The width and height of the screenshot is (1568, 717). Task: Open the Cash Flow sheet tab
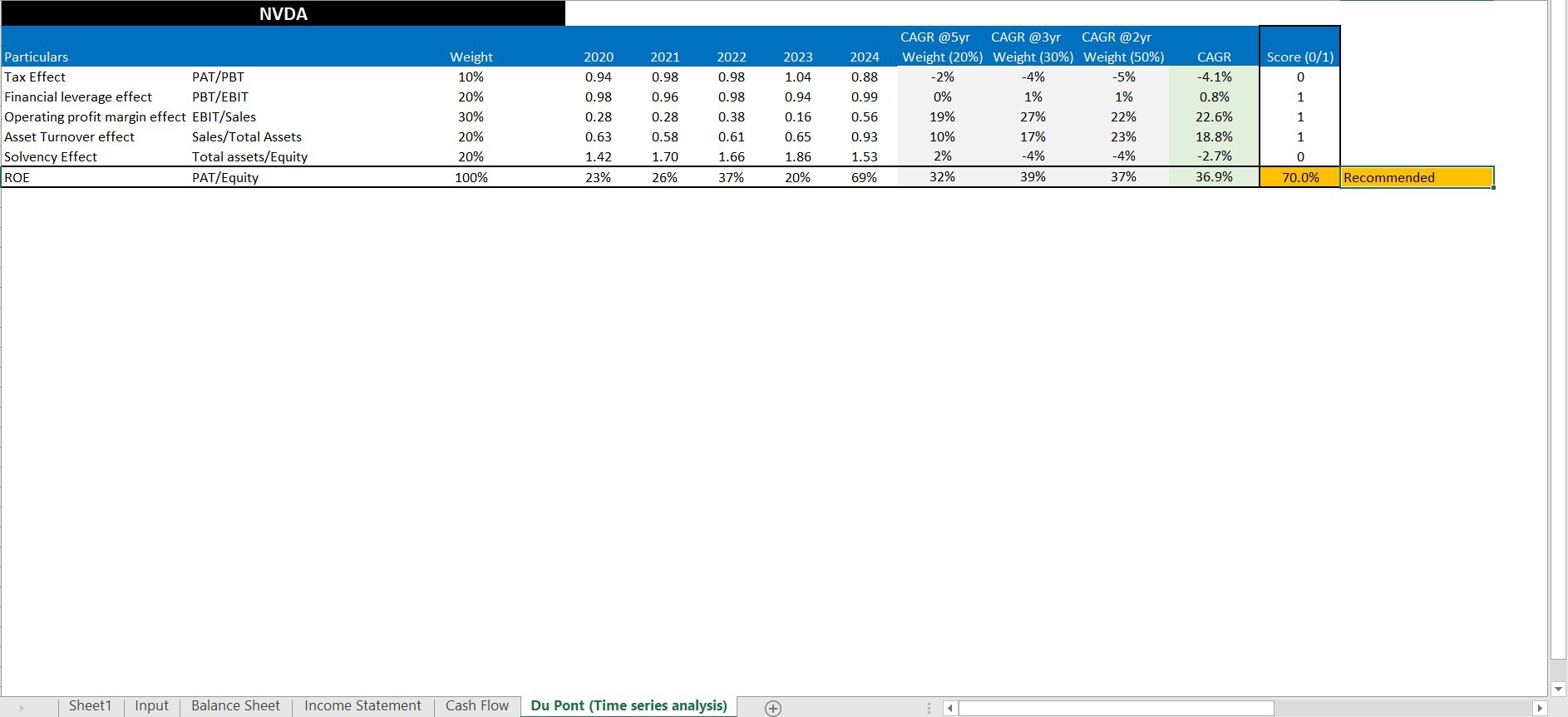pyautogui.click(x=476, y=706)
